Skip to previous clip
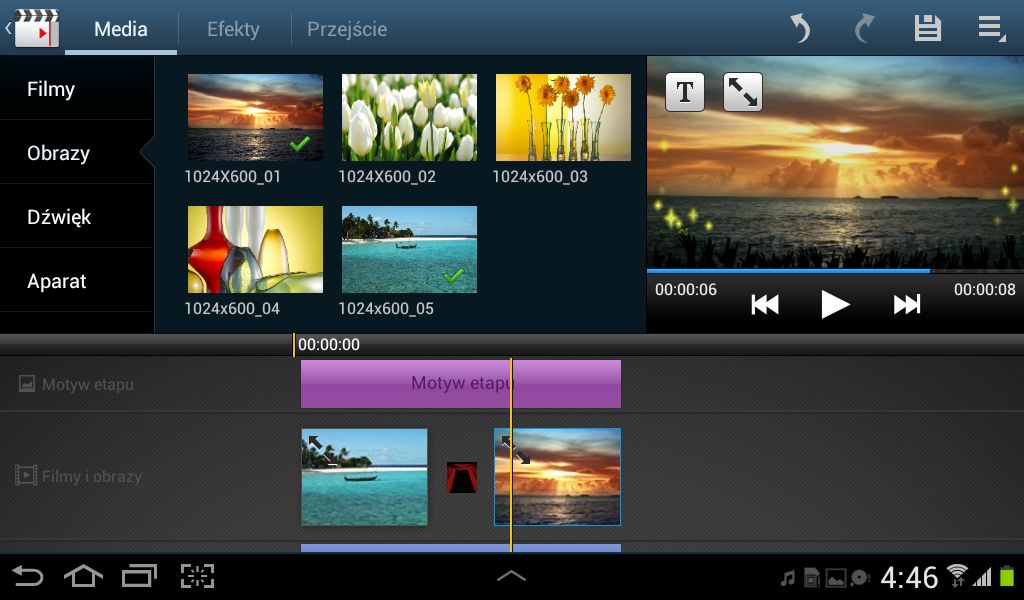The width and height of the screenshot is (1024, 600). pyautogui.click(x=764, y=304)
